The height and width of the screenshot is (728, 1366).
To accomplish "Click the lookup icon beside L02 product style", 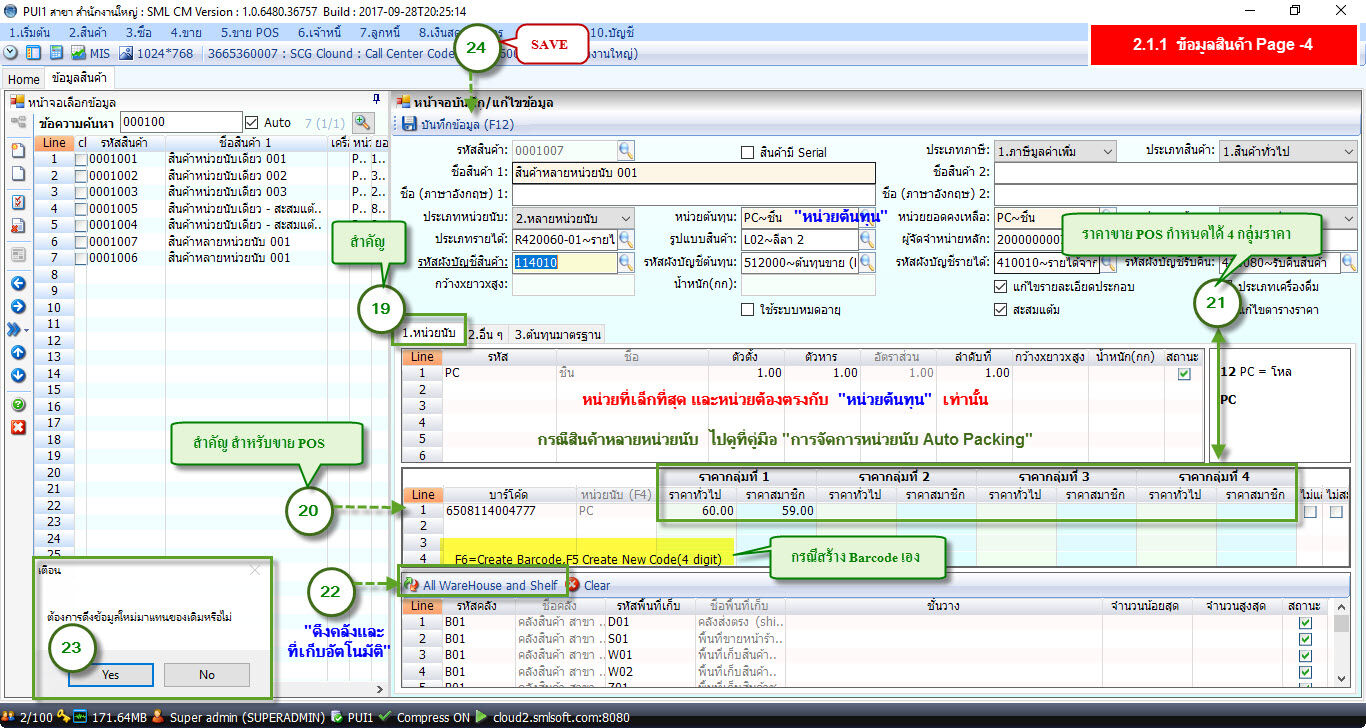I will 867,239.
